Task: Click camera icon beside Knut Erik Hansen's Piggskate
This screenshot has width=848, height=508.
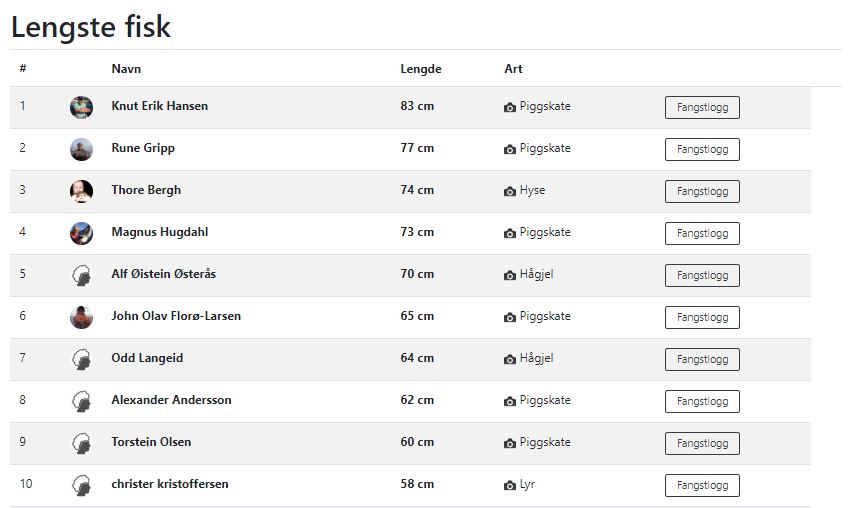Action: point(510,107)
